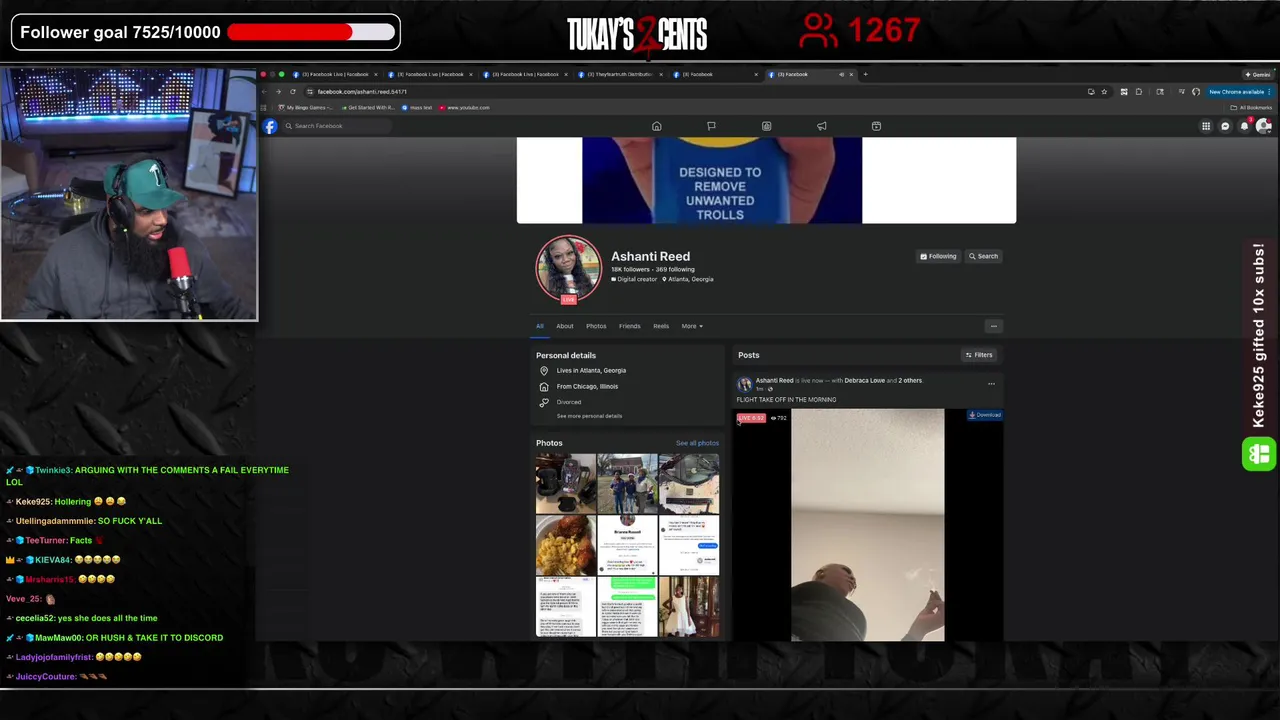Viewport: 1280px width, 720px height.
Task: Click See all photos link
Action: point(697,443)
